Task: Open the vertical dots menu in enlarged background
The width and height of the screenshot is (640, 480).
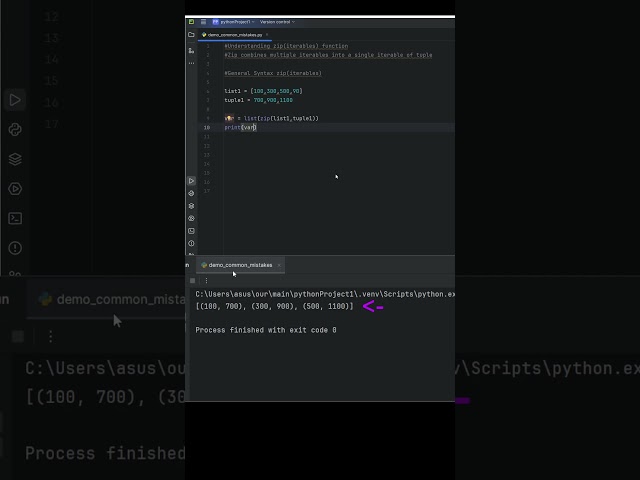Action: click(x=51, y=336)
